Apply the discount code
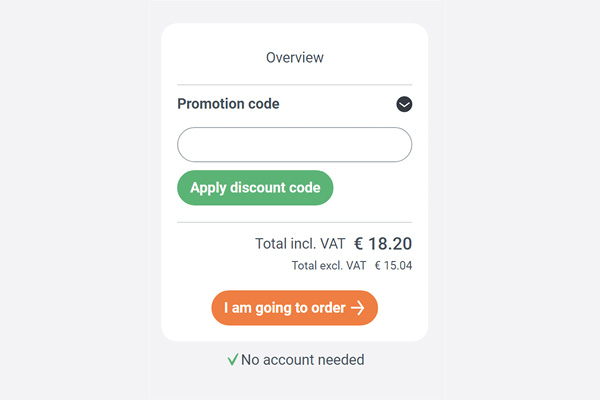600x400 pixels. [255, 188]
